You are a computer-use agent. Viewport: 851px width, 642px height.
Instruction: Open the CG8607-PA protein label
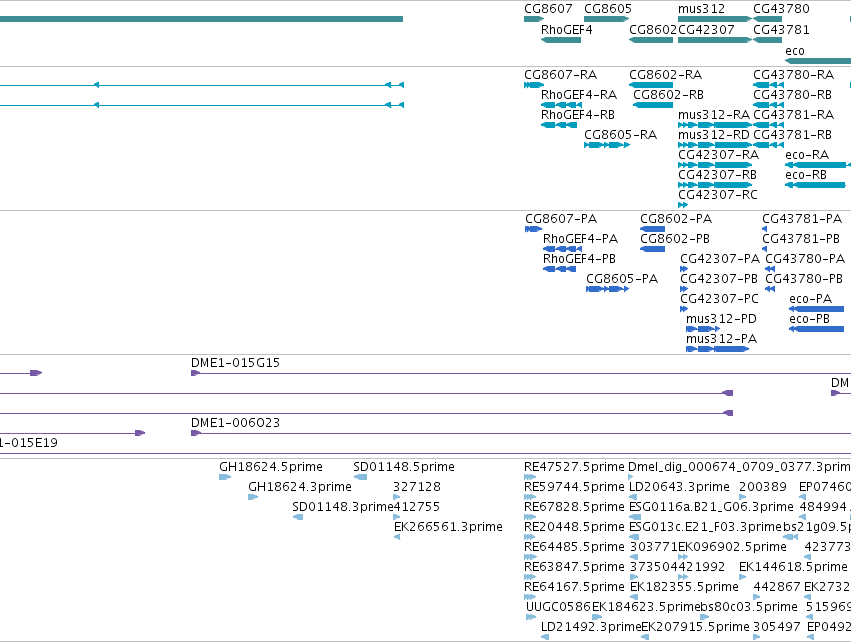click(561, 219)
